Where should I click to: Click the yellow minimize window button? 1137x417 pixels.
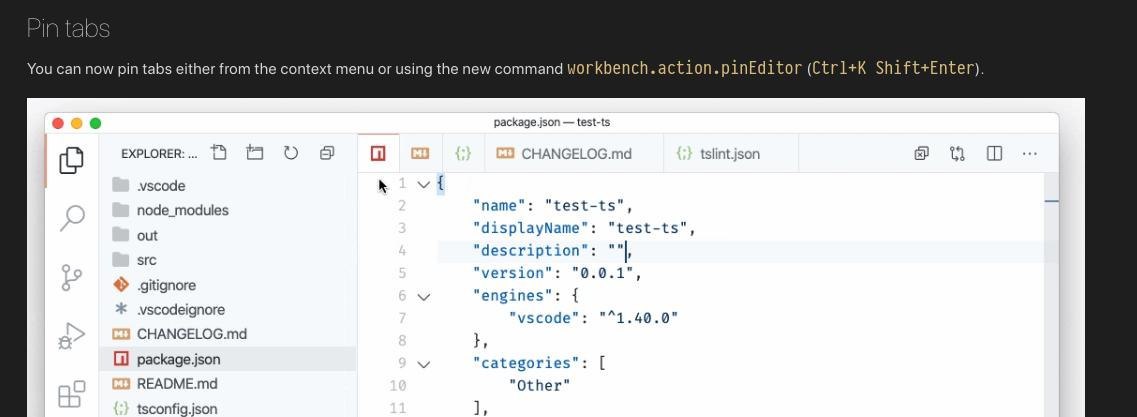(77, 123)
